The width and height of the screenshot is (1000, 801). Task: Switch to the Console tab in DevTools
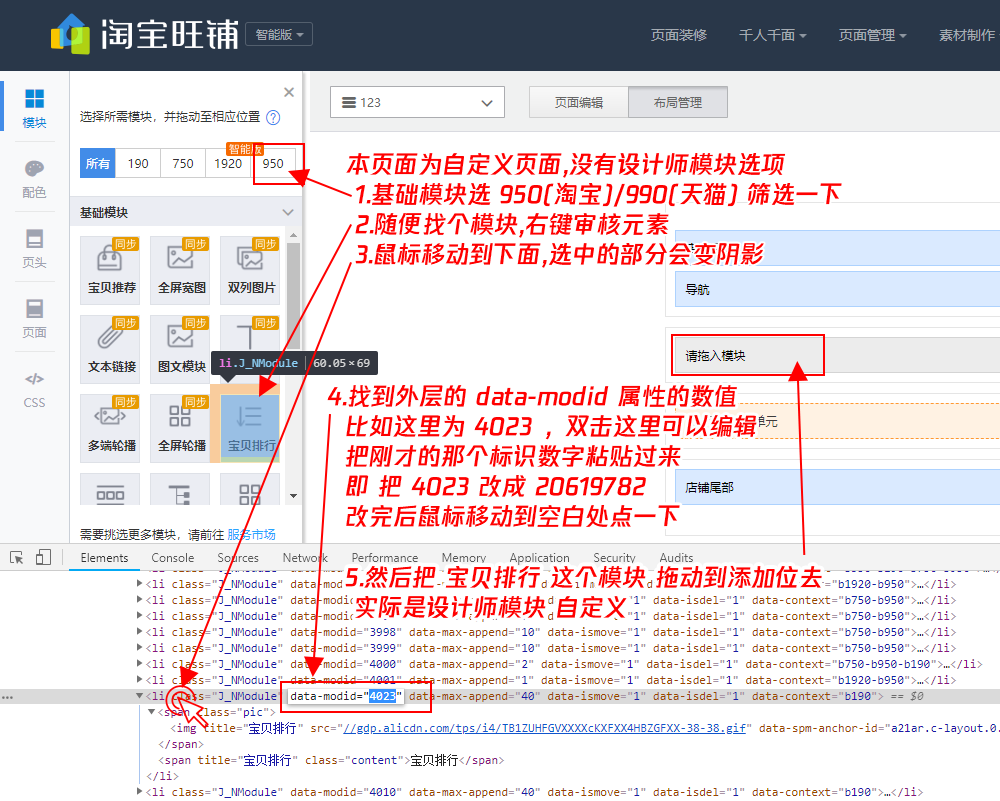[172, 557]
